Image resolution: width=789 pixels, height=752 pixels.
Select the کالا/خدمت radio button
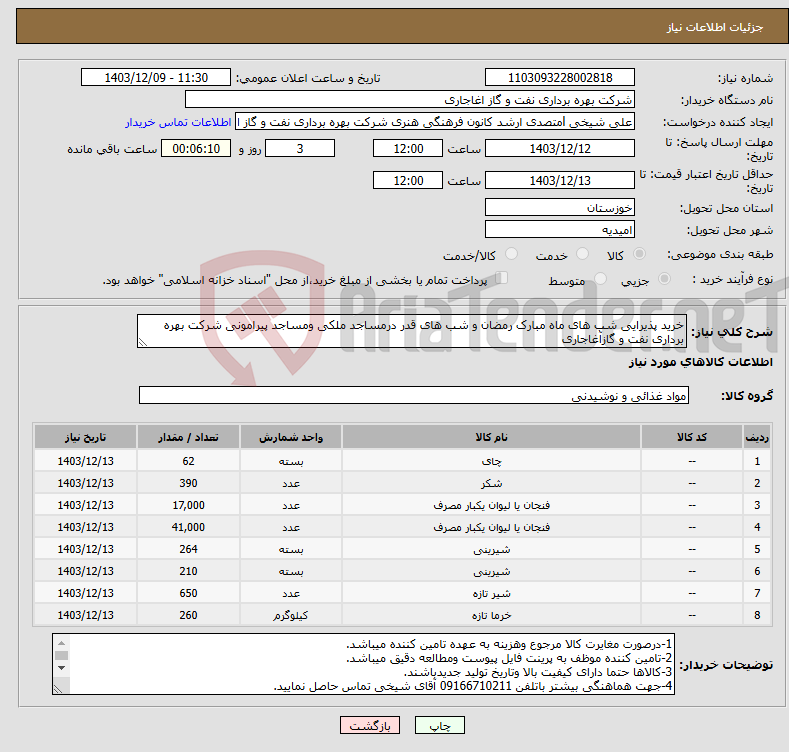click(511, 254)
